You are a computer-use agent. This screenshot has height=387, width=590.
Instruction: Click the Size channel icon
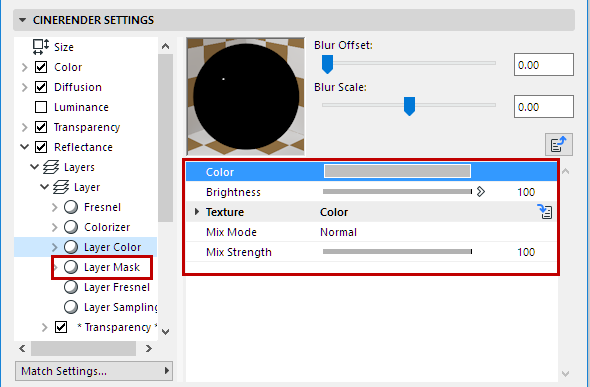pos(41,47)
